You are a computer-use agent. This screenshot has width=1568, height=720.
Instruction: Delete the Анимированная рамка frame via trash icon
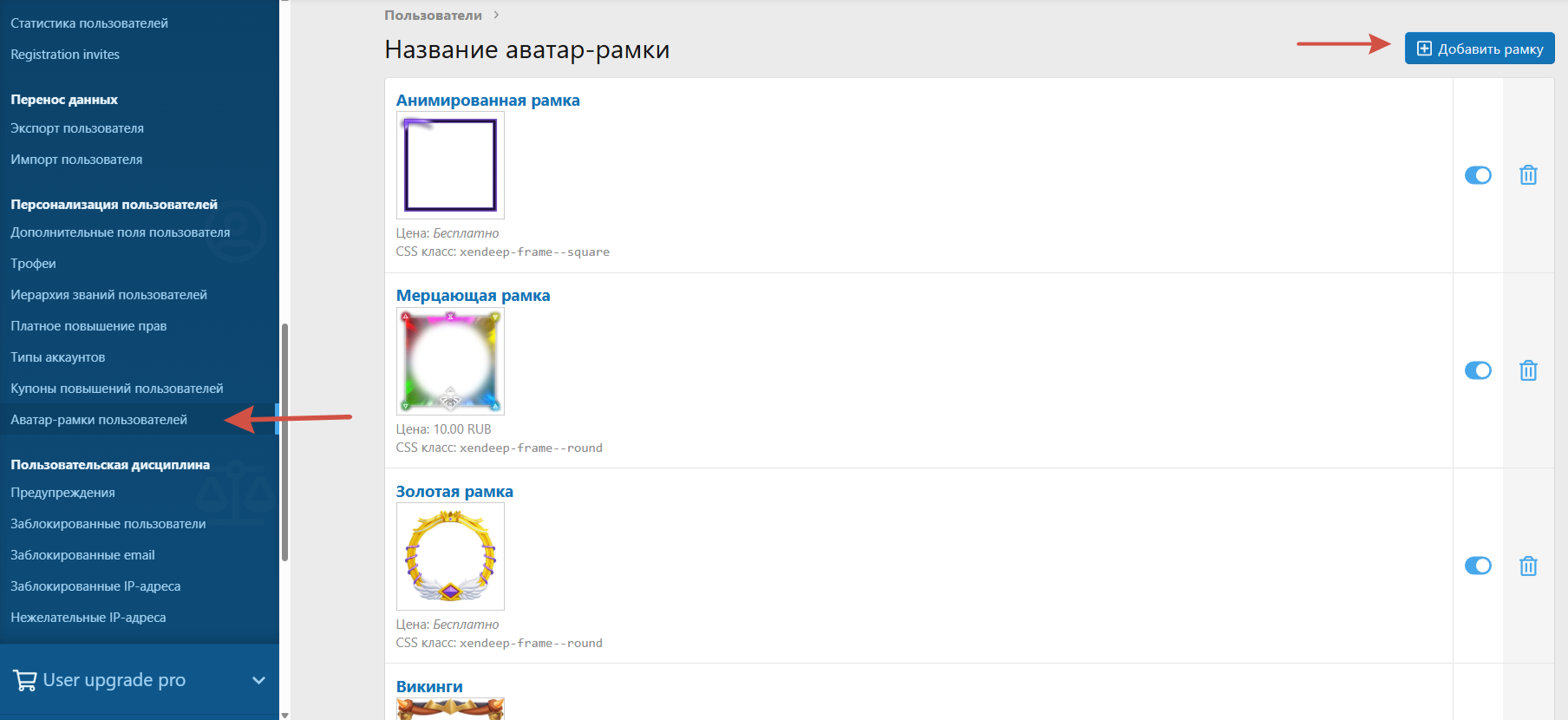click(x=1528, y=175)
